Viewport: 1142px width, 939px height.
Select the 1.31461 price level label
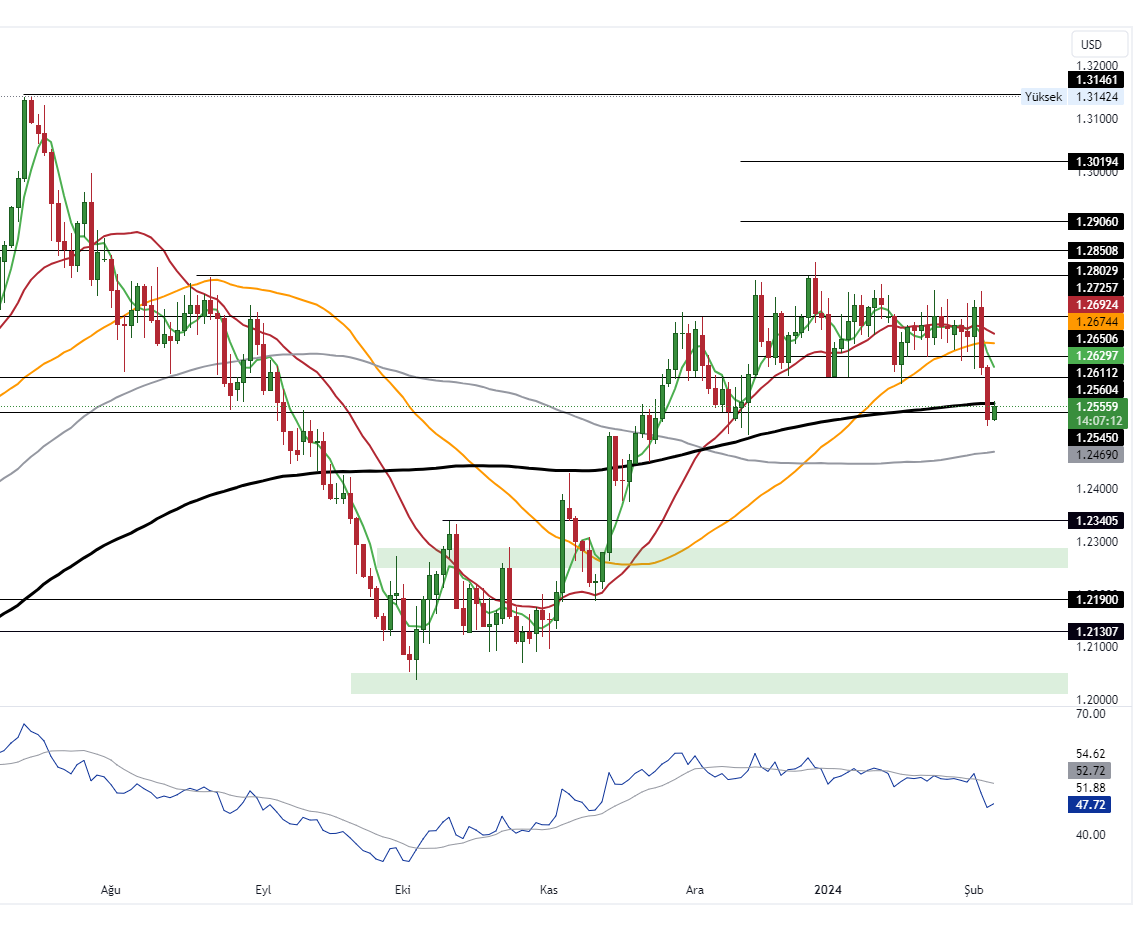[x=1096, y=79]
